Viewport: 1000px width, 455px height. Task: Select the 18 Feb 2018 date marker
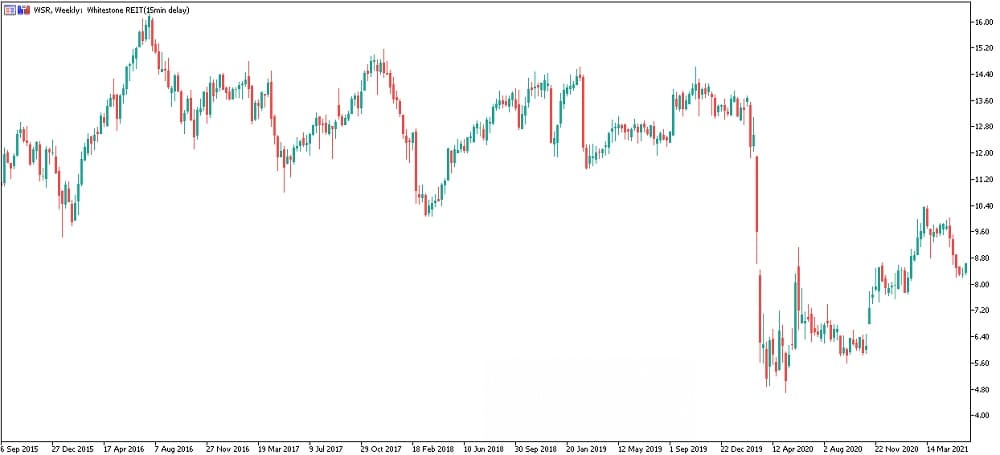point(433,449)
